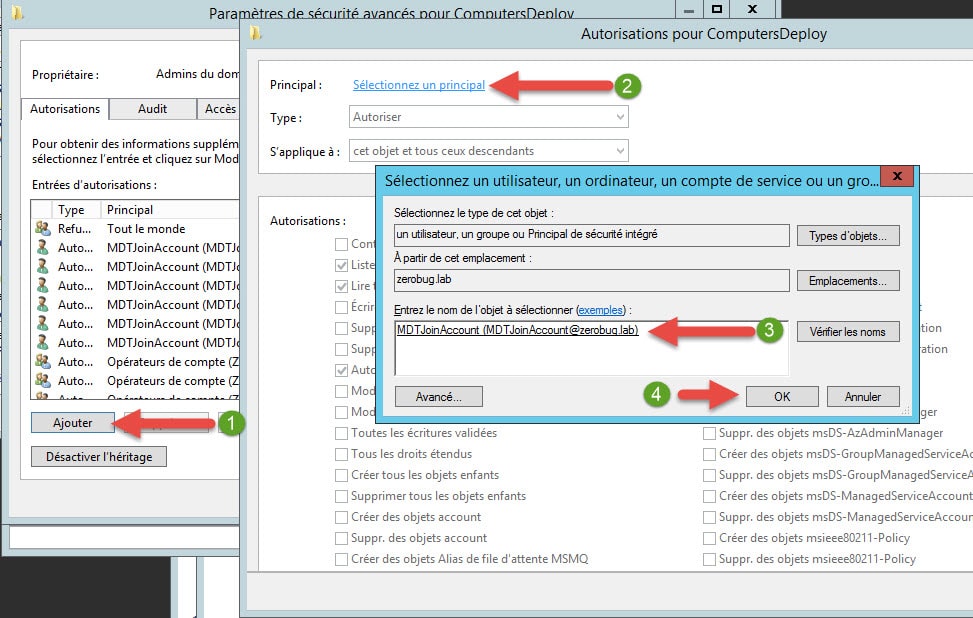Select the Autorisations tab
973x618 pixels.
pyautogui.click(x=65, y=109)
